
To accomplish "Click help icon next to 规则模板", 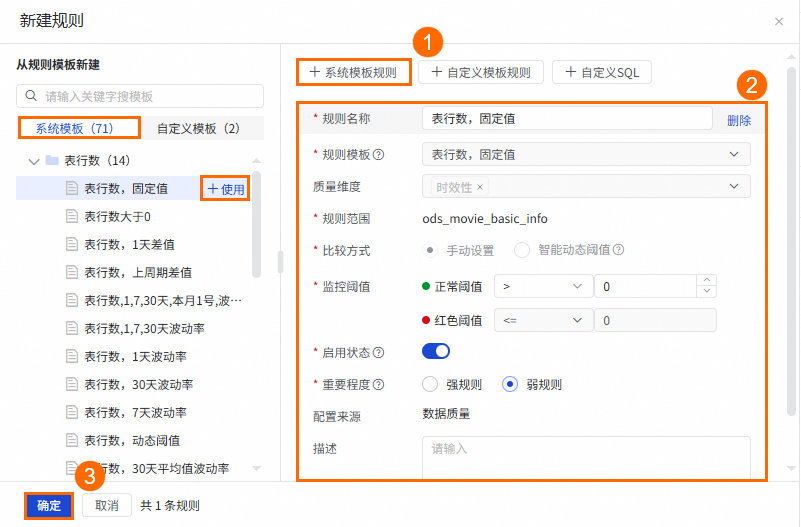I will tap(379, 154).
